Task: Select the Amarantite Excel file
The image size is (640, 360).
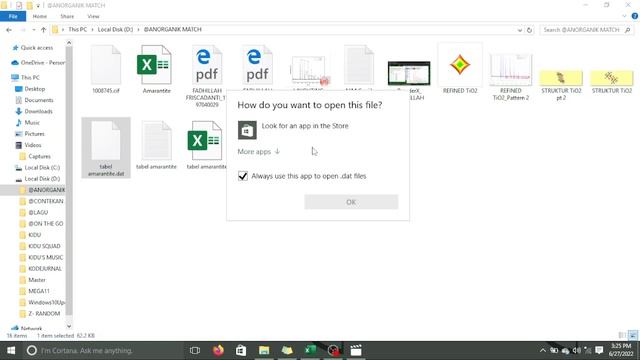Action: tap(156, 69)
